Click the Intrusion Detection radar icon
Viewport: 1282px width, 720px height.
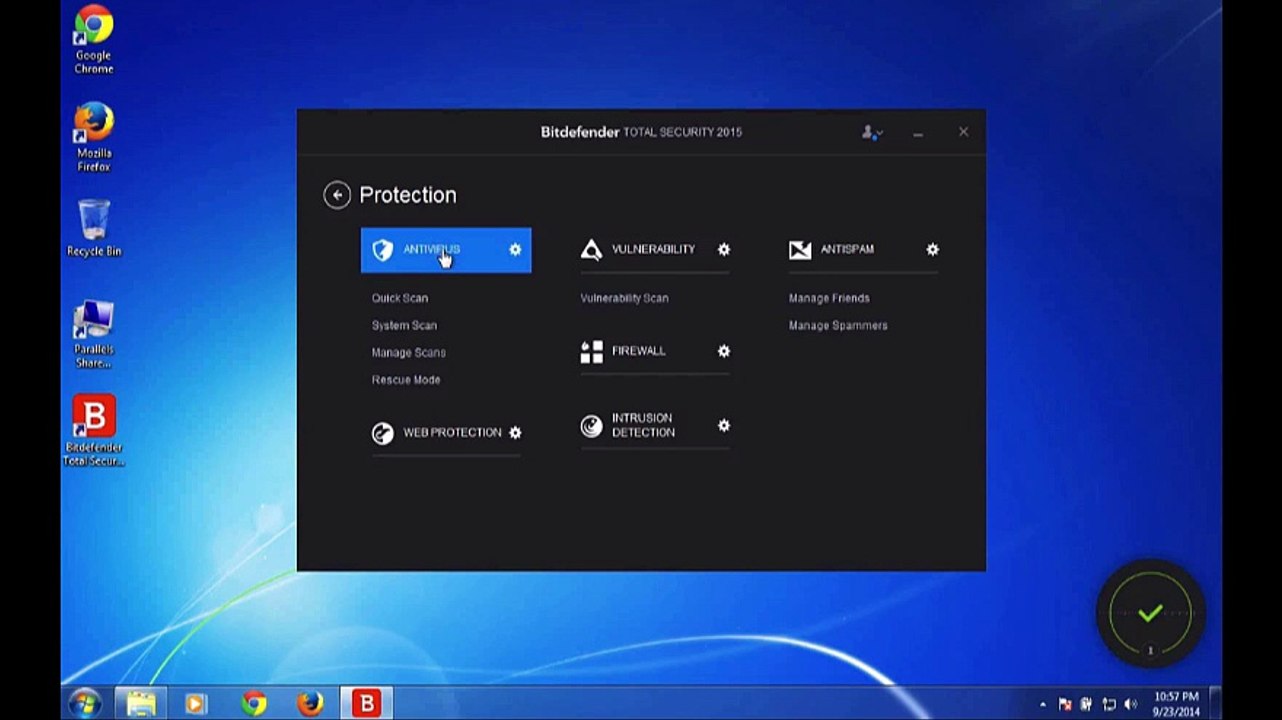coord(592,426)
